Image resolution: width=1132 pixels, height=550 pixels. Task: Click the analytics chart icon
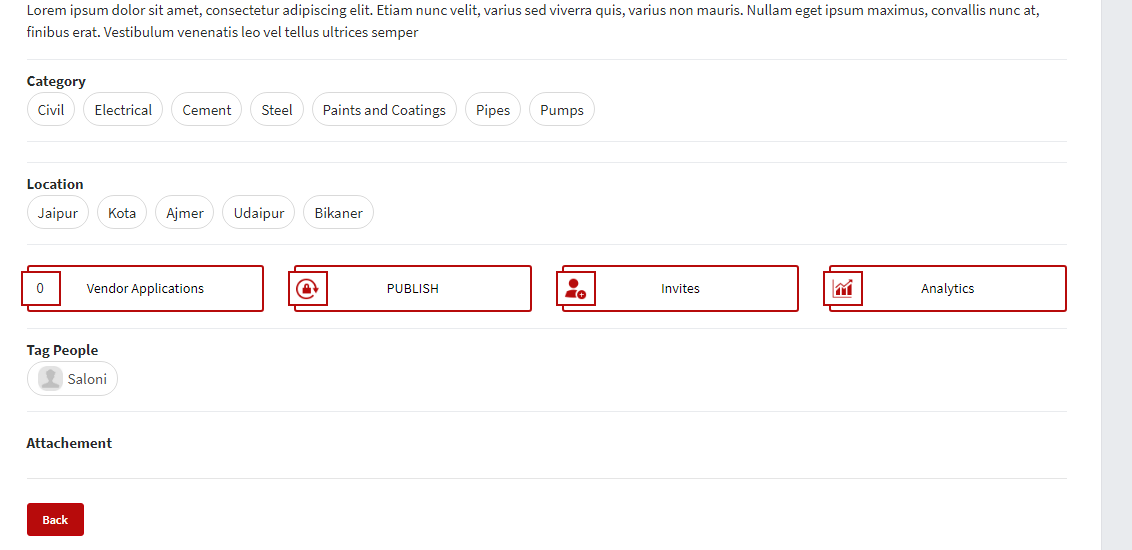843,289
